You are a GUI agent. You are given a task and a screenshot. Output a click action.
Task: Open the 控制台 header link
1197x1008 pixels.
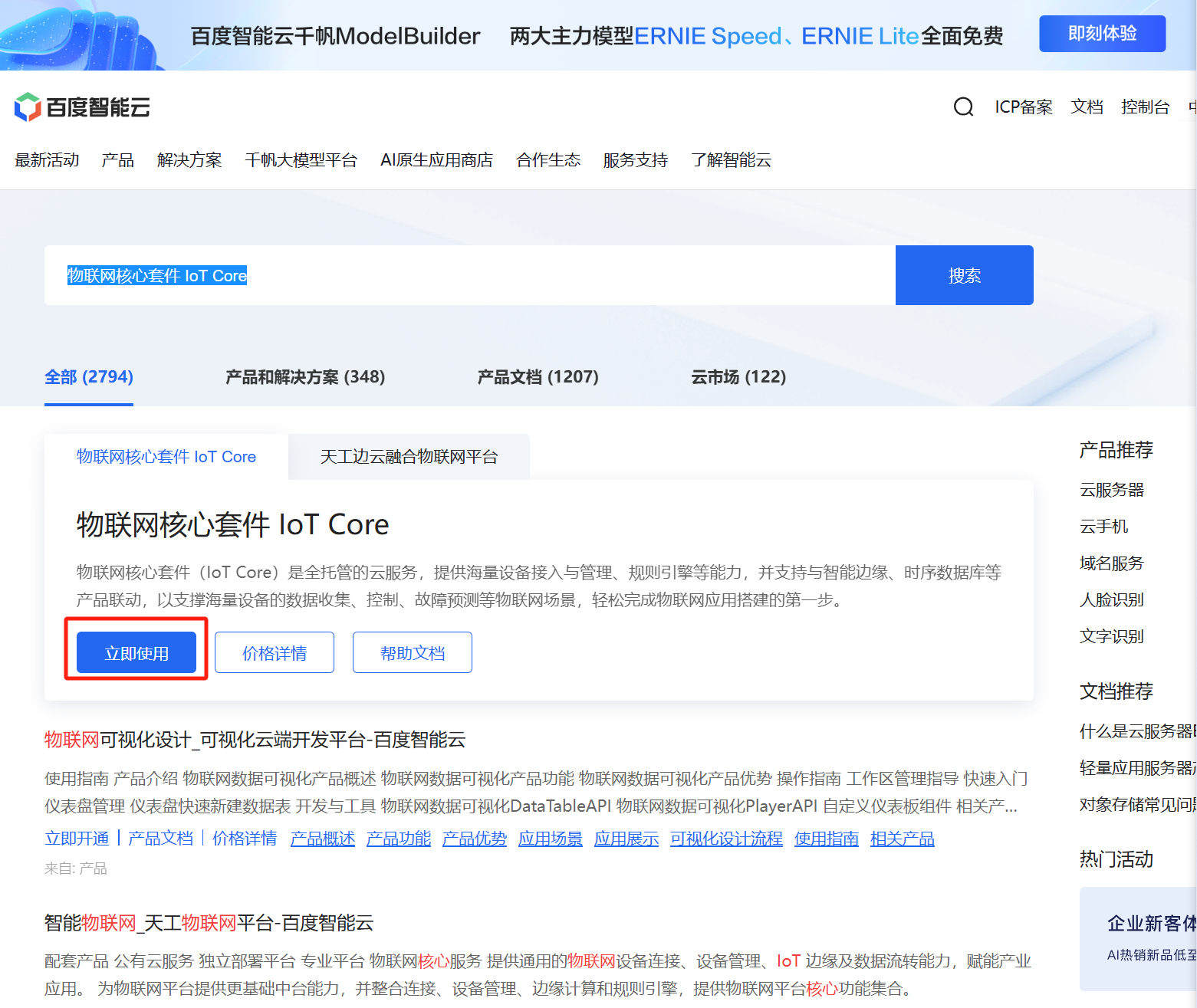(1145, 107)
